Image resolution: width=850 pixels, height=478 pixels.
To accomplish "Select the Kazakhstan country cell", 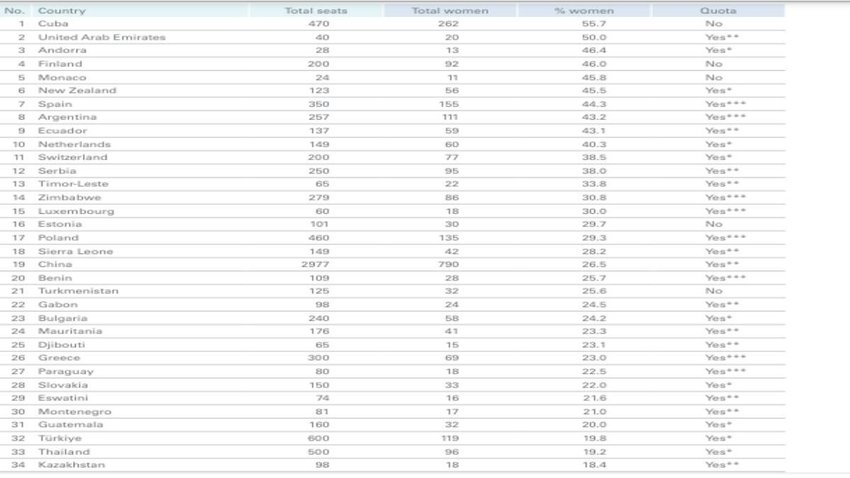I will tap(72, 463).
